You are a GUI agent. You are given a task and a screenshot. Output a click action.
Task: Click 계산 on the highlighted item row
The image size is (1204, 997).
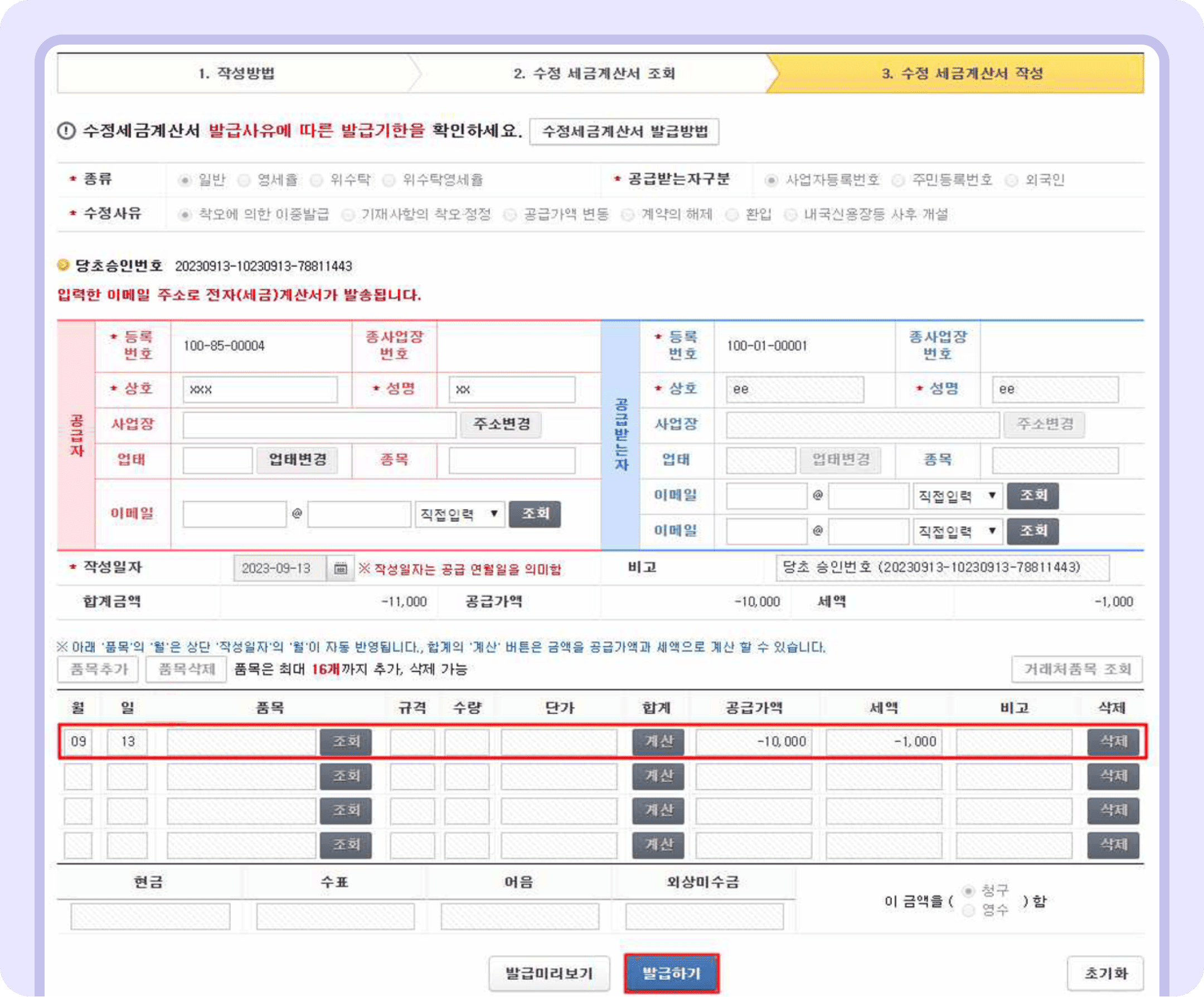(x=658, y=741)
